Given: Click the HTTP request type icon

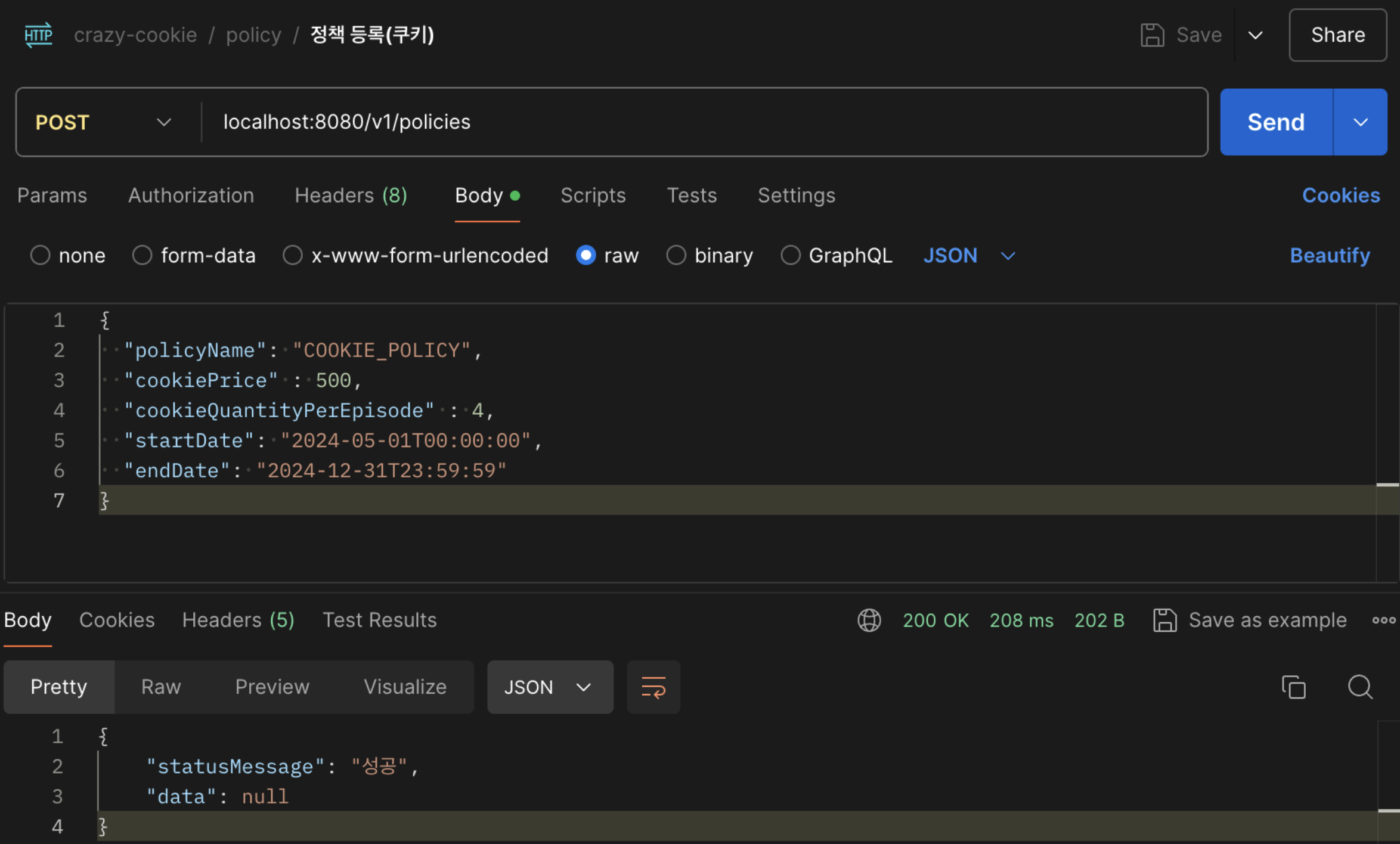Looking at the screenshot, I should tap(38, 35).
